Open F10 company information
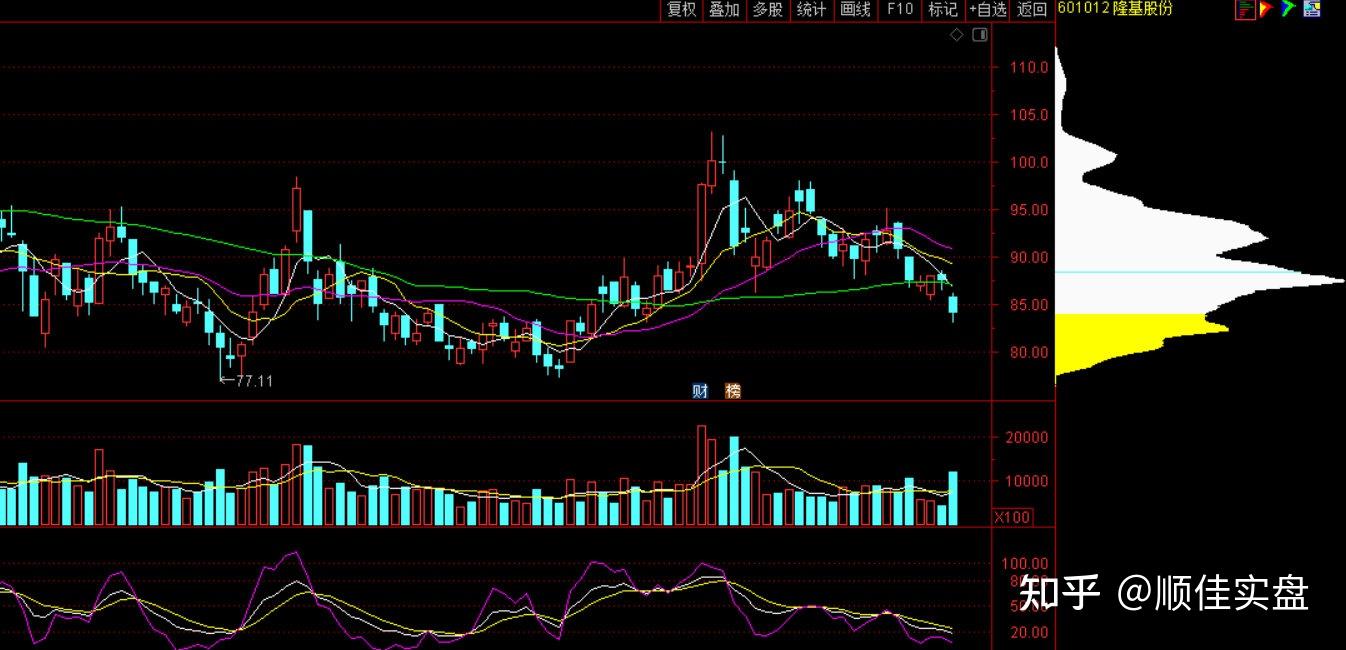 pos(900,9)
